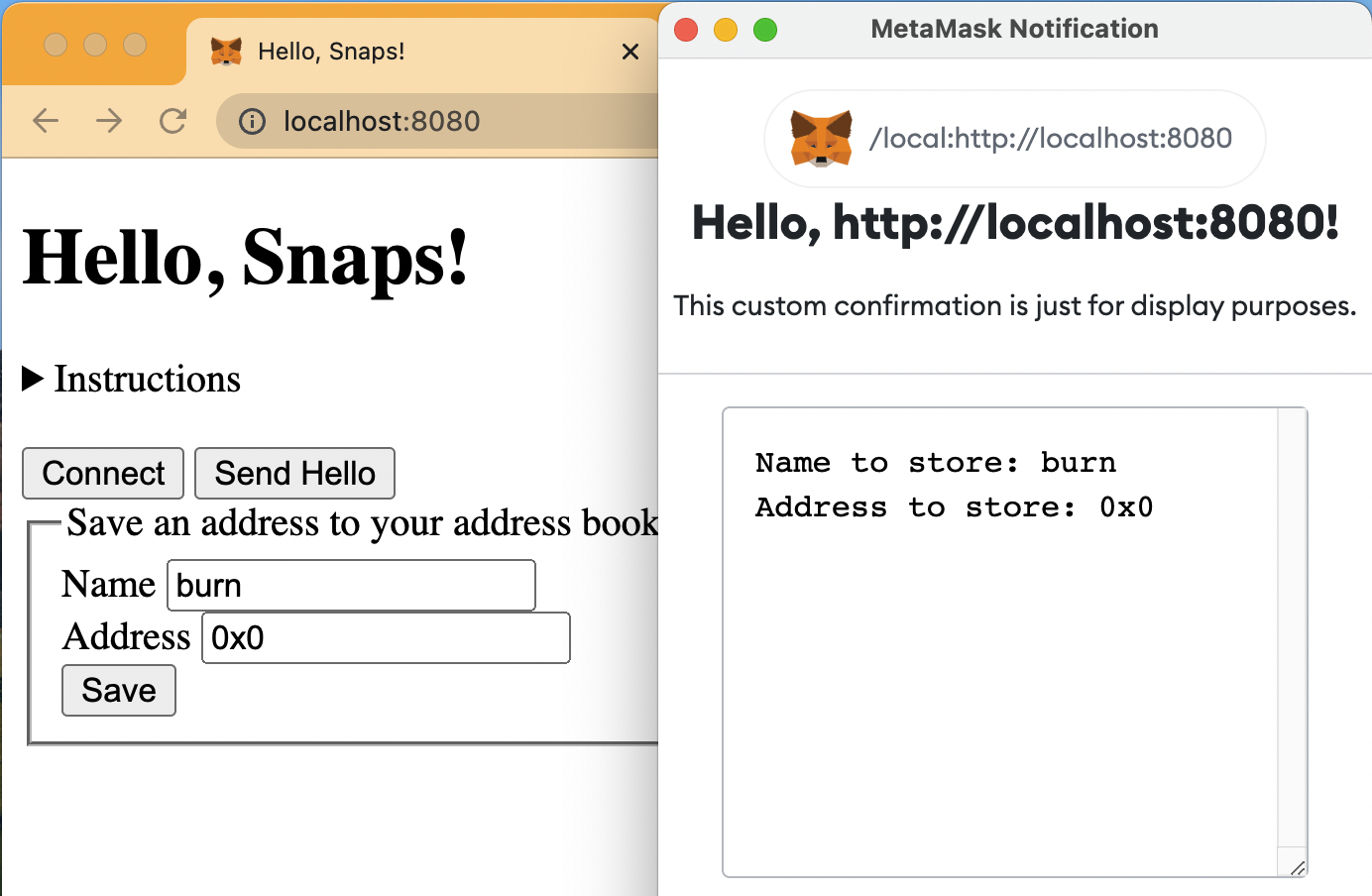Click the "Save an address to your address book" legend

363,522
